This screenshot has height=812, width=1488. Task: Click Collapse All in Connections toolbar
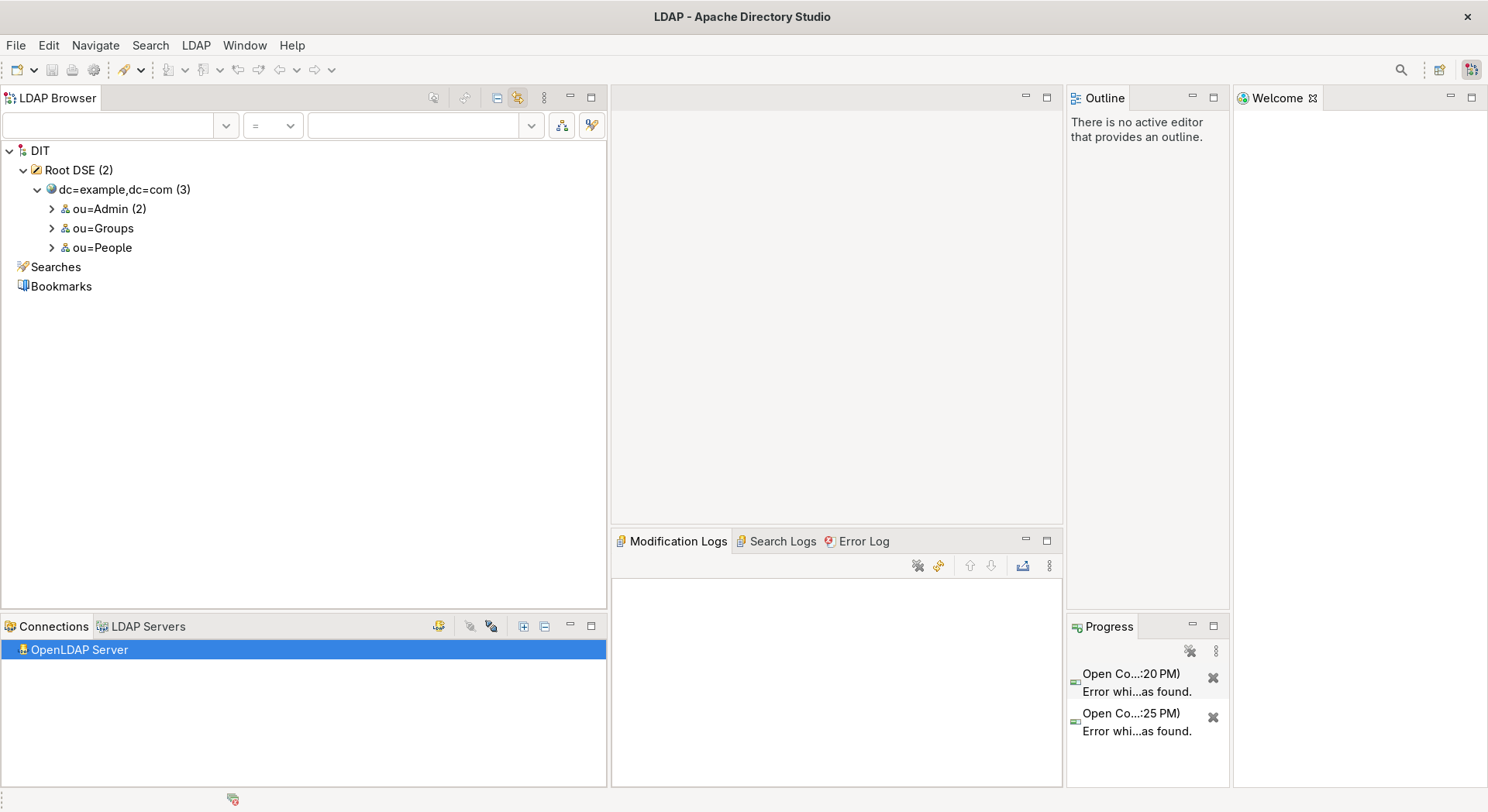(545, 627)
